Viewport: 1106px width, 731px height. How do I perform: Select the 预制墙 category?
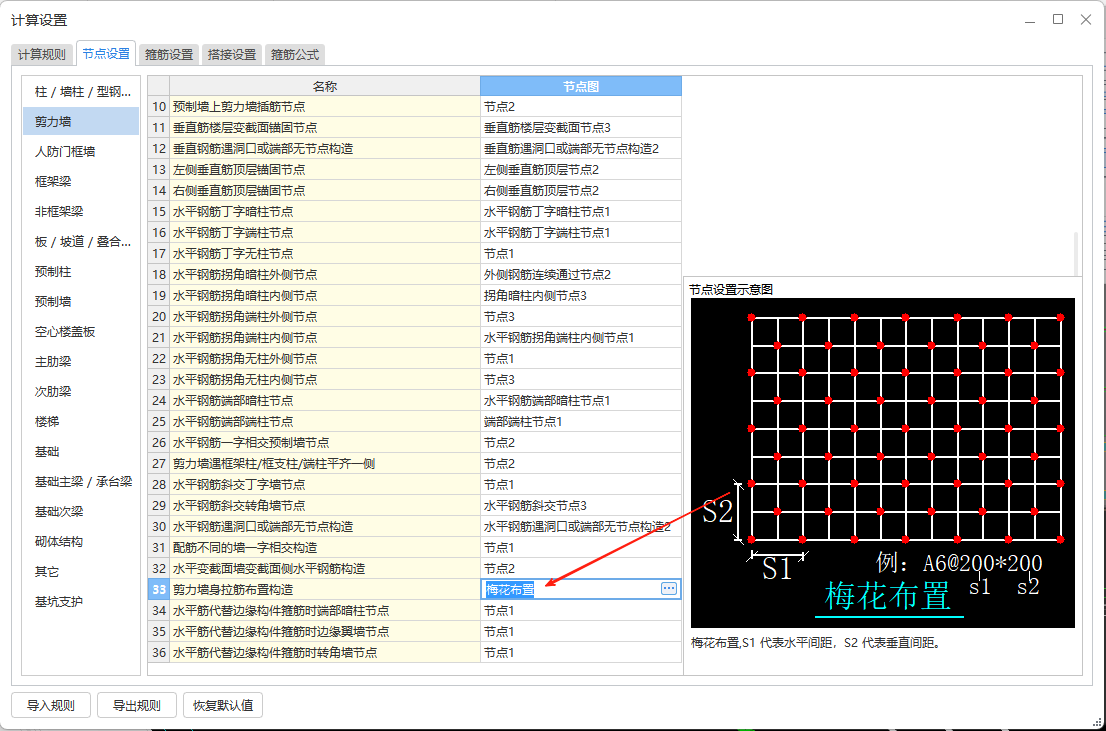[x=81, y=301]
